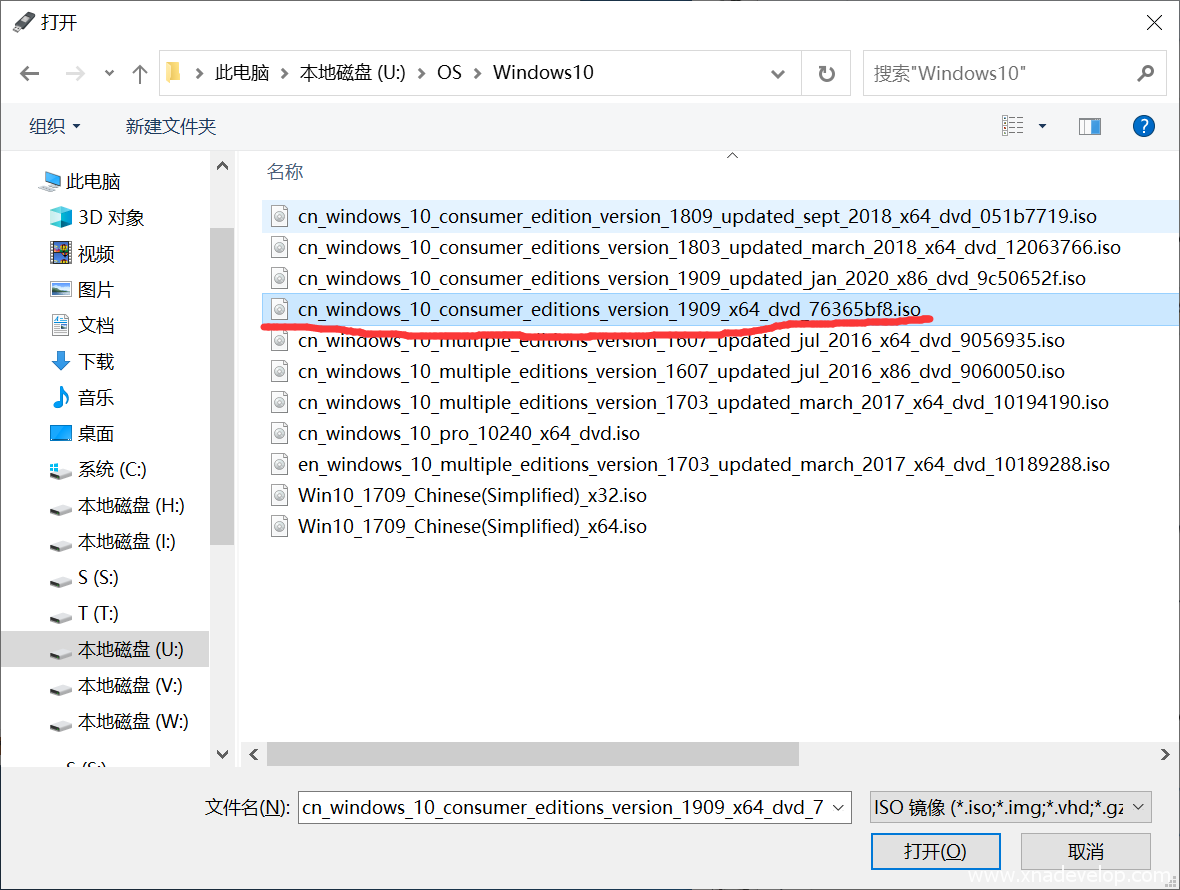The image size is (1180, 890).
Task: Click the back navigation arrow
Action: point(30,73)
